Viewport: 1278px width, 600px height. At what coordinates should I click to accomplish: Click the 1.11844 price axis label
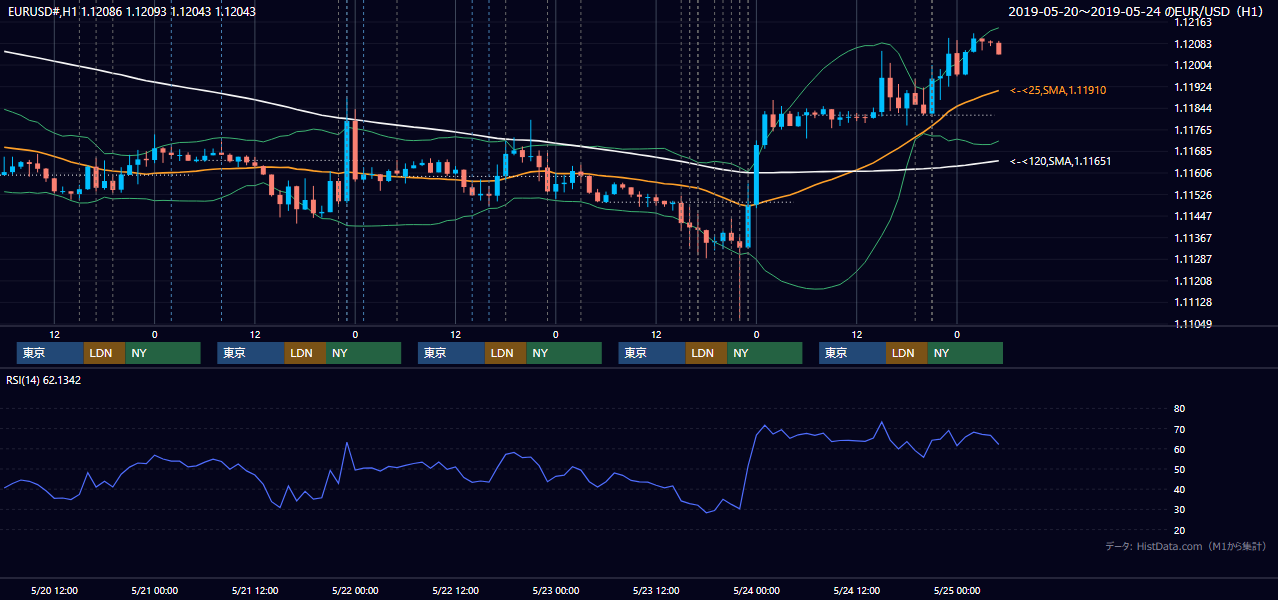(1193, 108)
